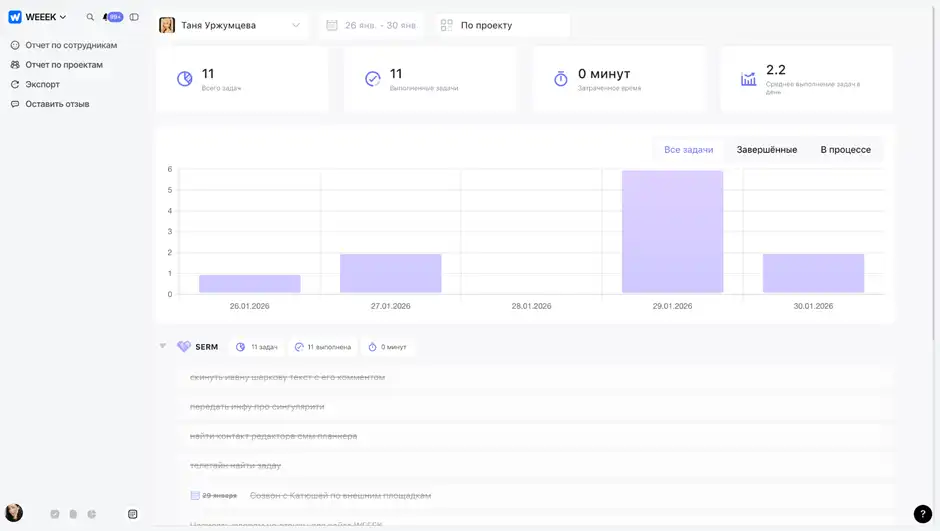The width and height of the screenshot is (940, 531).
Task: Click the average per day chart icon
Action: click(748, 79)
